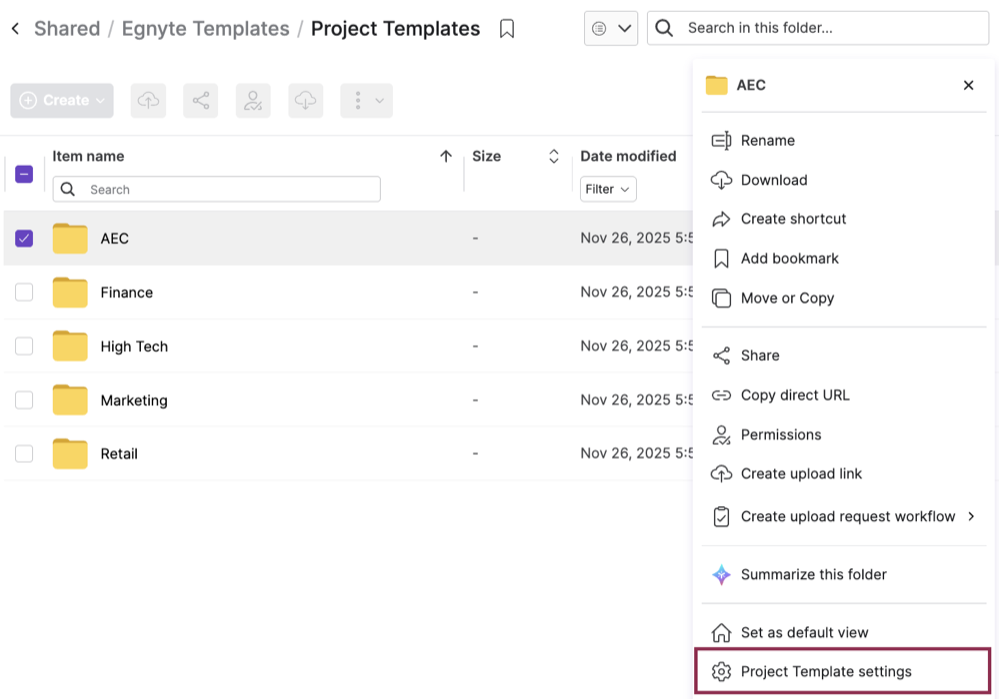999x699 pixels.
Task: Expand the more options kebab menu chevron
Action: pyautogui.click(x=378, y=100)
